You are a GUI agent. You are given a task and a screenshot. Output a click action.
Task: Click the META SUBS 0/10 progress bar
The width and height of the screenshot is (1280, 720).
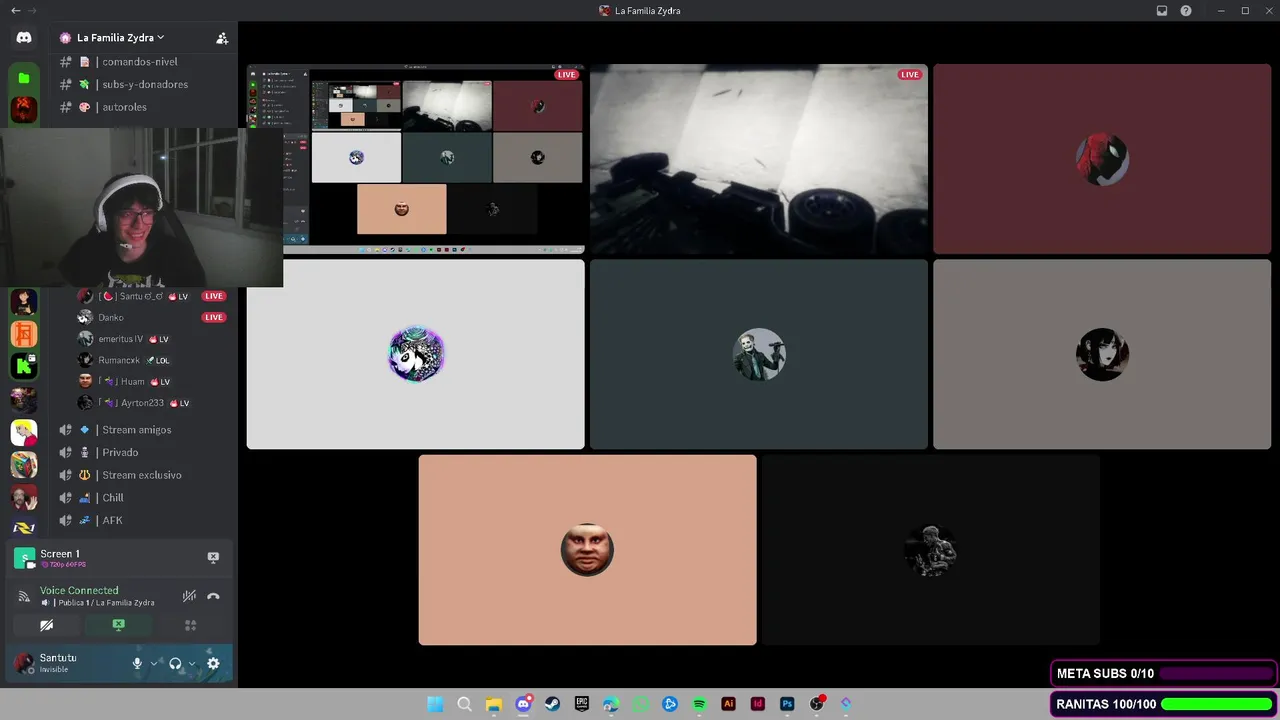point(1217,674)
